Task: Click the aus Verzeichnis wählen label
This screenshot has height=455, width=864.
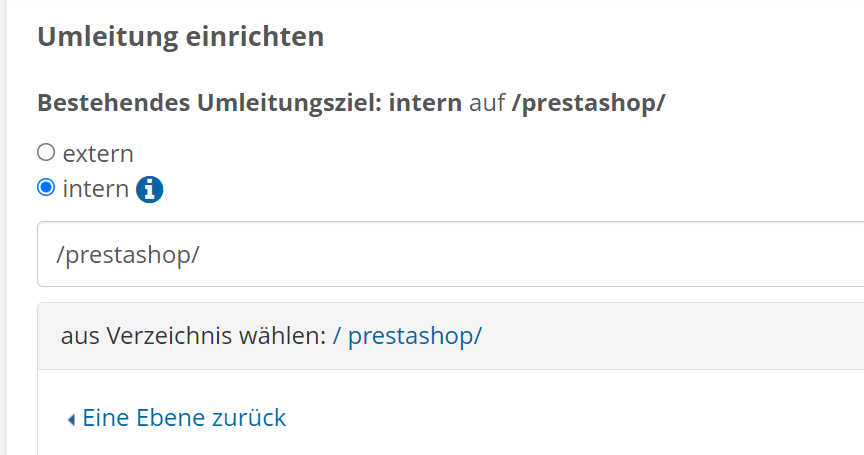Action: click(x=194, y=336)
